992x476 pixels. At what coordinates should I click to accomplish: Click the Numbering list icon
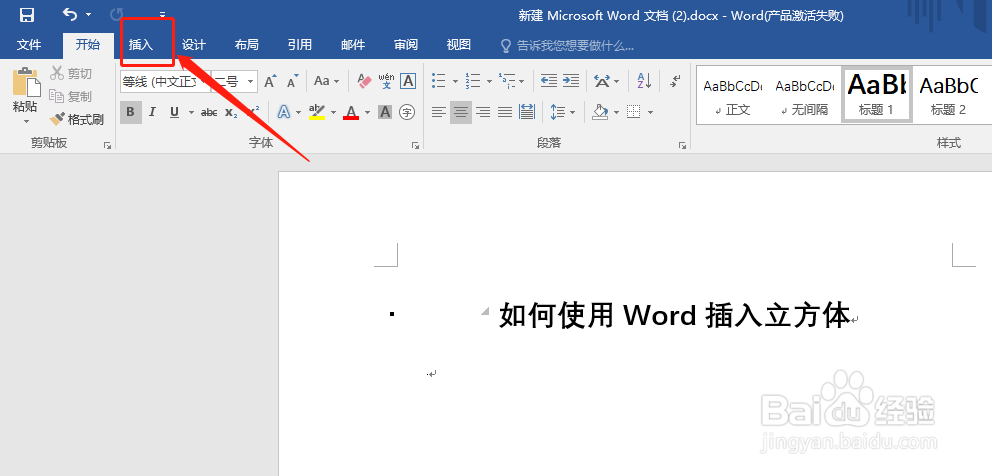click(473, 81)
